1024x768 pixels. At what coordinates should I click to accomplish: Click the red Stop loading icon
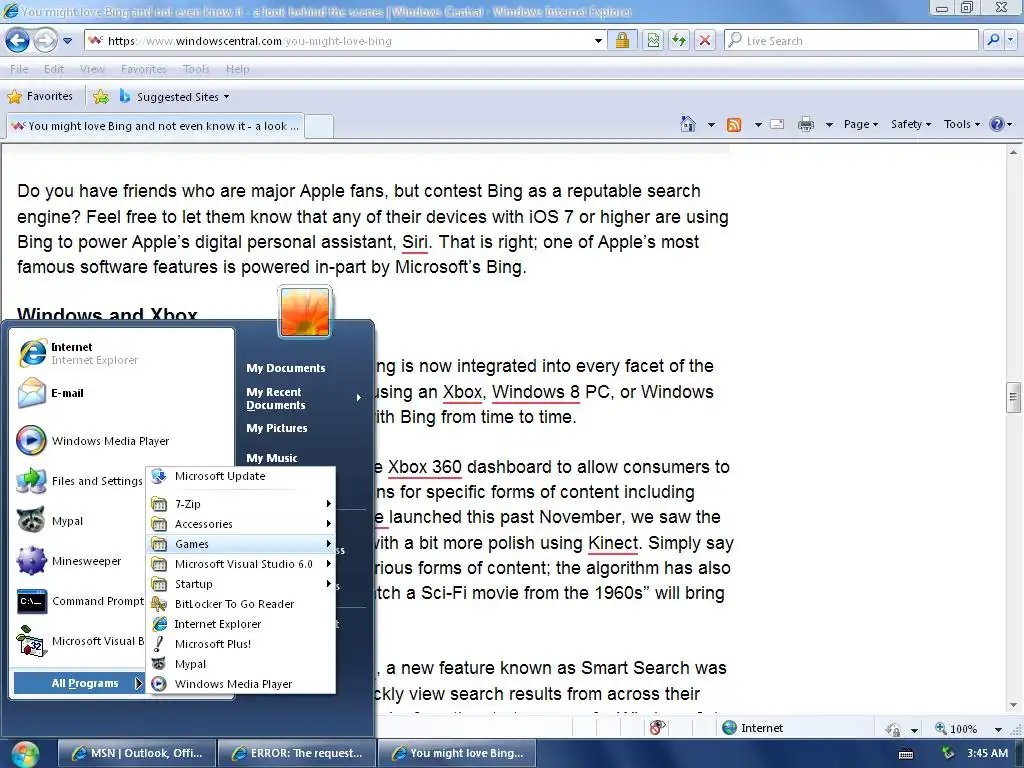coord(705,40)
